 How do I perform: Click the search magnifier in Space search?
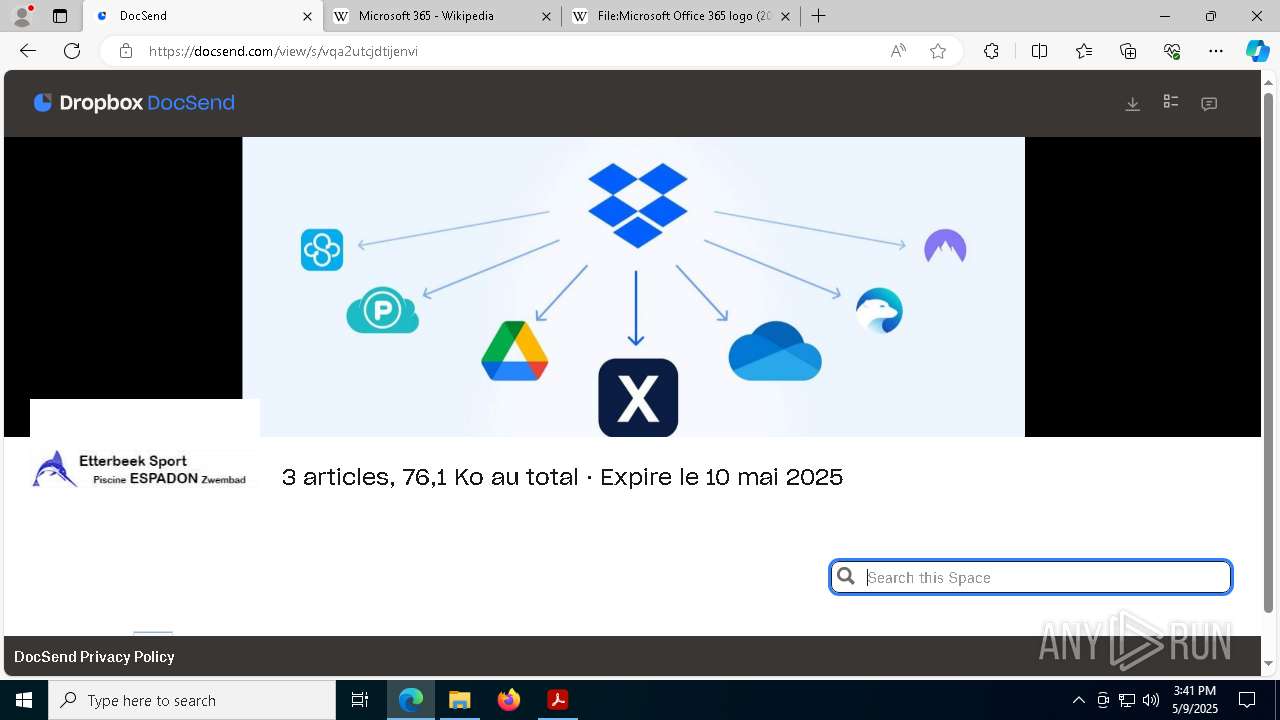846,576
